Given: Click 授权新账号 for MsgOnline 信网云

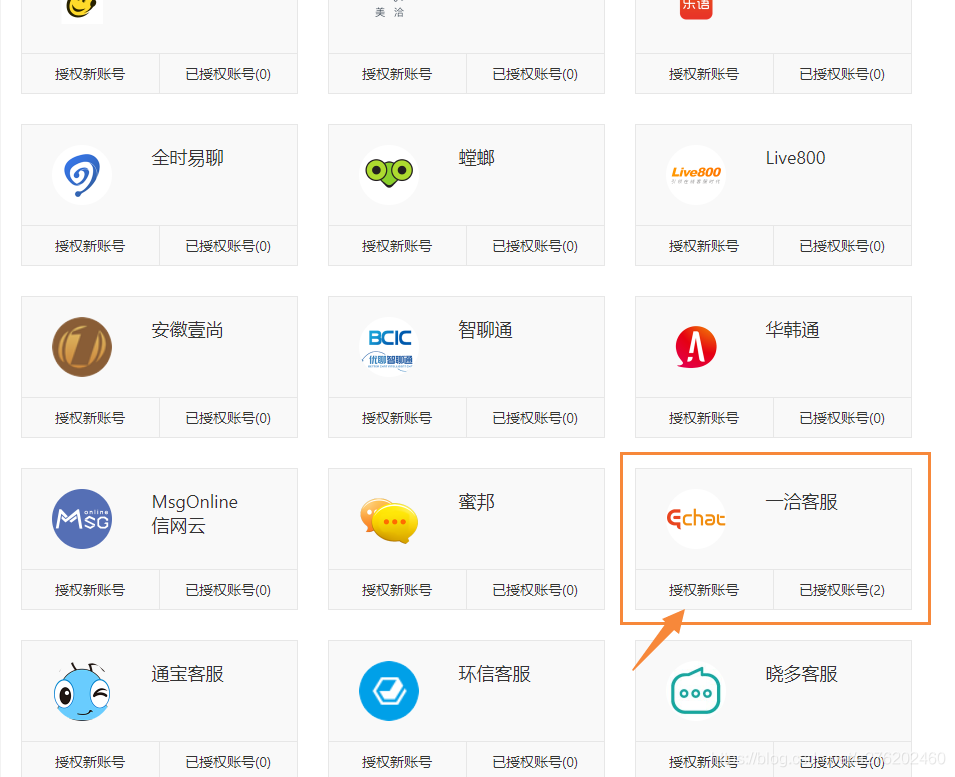Looking at the screenshot, I should coord(90,590).
